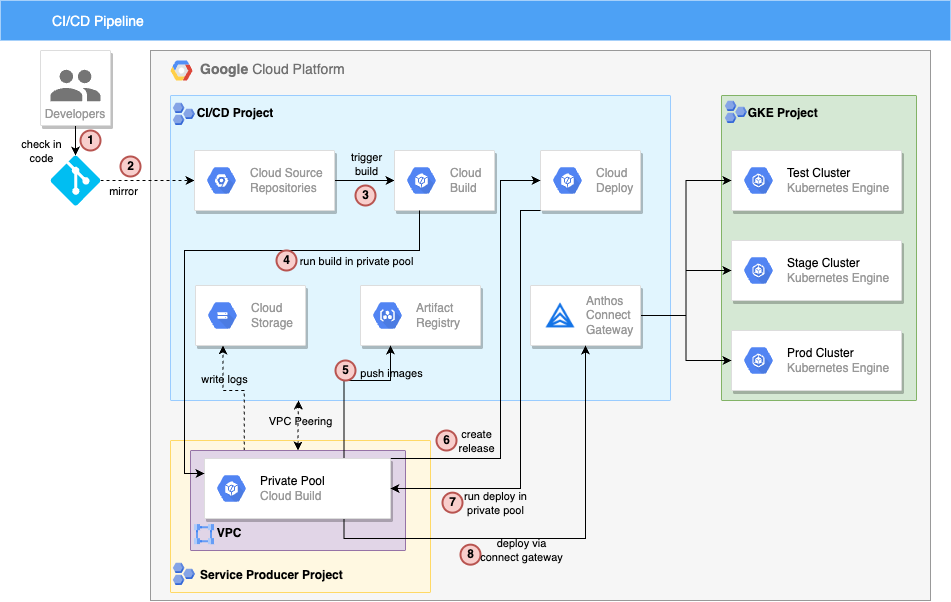Select the Private Pool Cloud Build icon
The width and height of the screenshot is (951, 602).
tap(231, 489)
